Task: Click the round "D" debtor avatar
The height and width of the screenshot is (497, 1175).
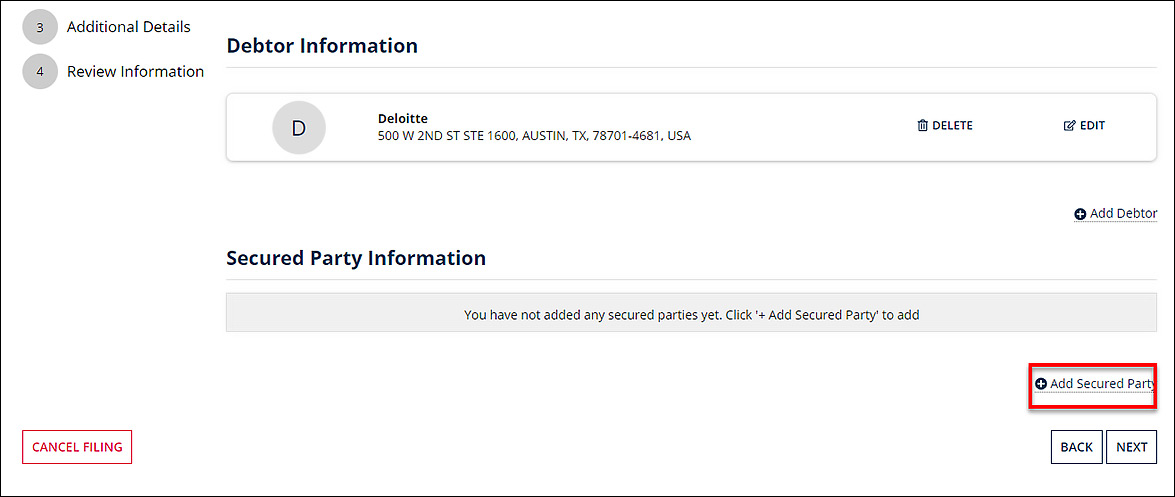Action: coord(298,127)
